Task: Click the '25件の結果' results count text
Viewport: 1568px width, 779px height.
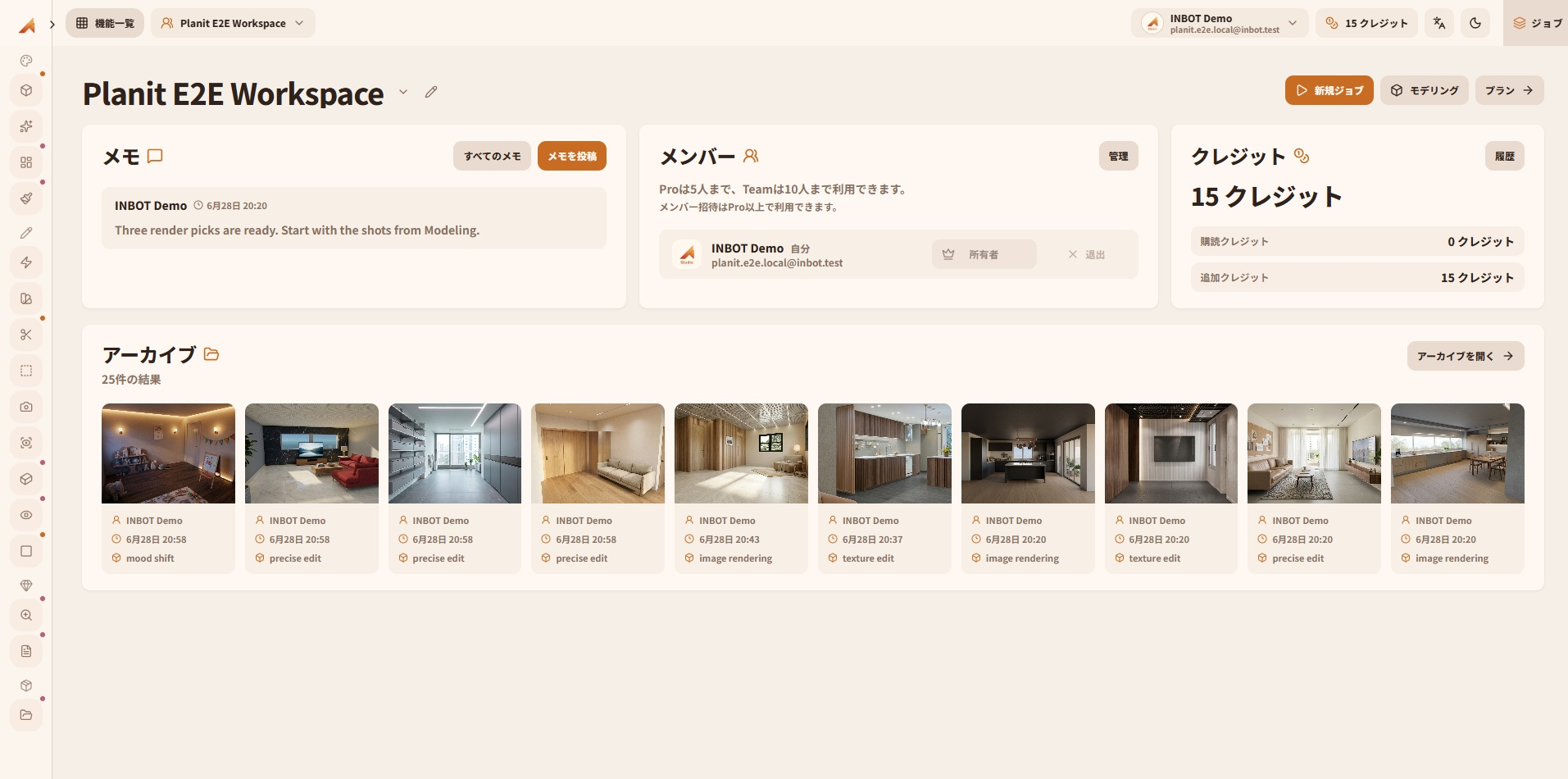Action: pyautogui.click(x=131, y=380)
